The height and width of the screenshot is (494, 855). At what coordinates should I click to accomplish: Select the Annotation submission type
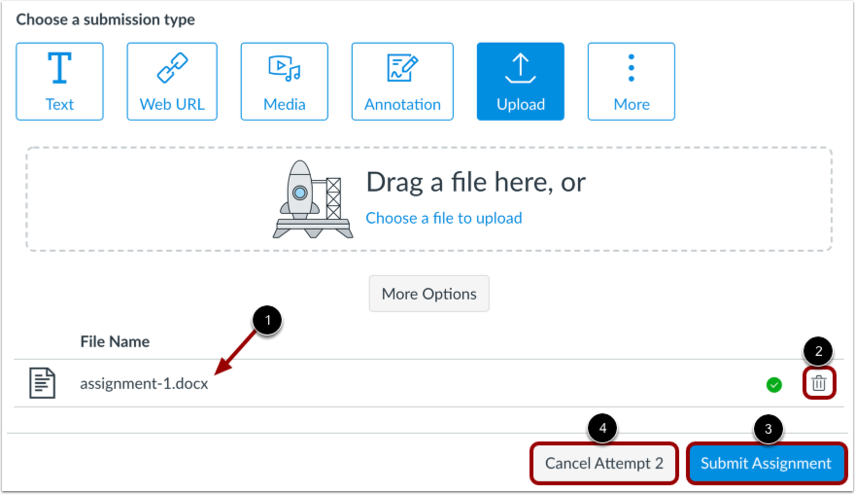402,81
